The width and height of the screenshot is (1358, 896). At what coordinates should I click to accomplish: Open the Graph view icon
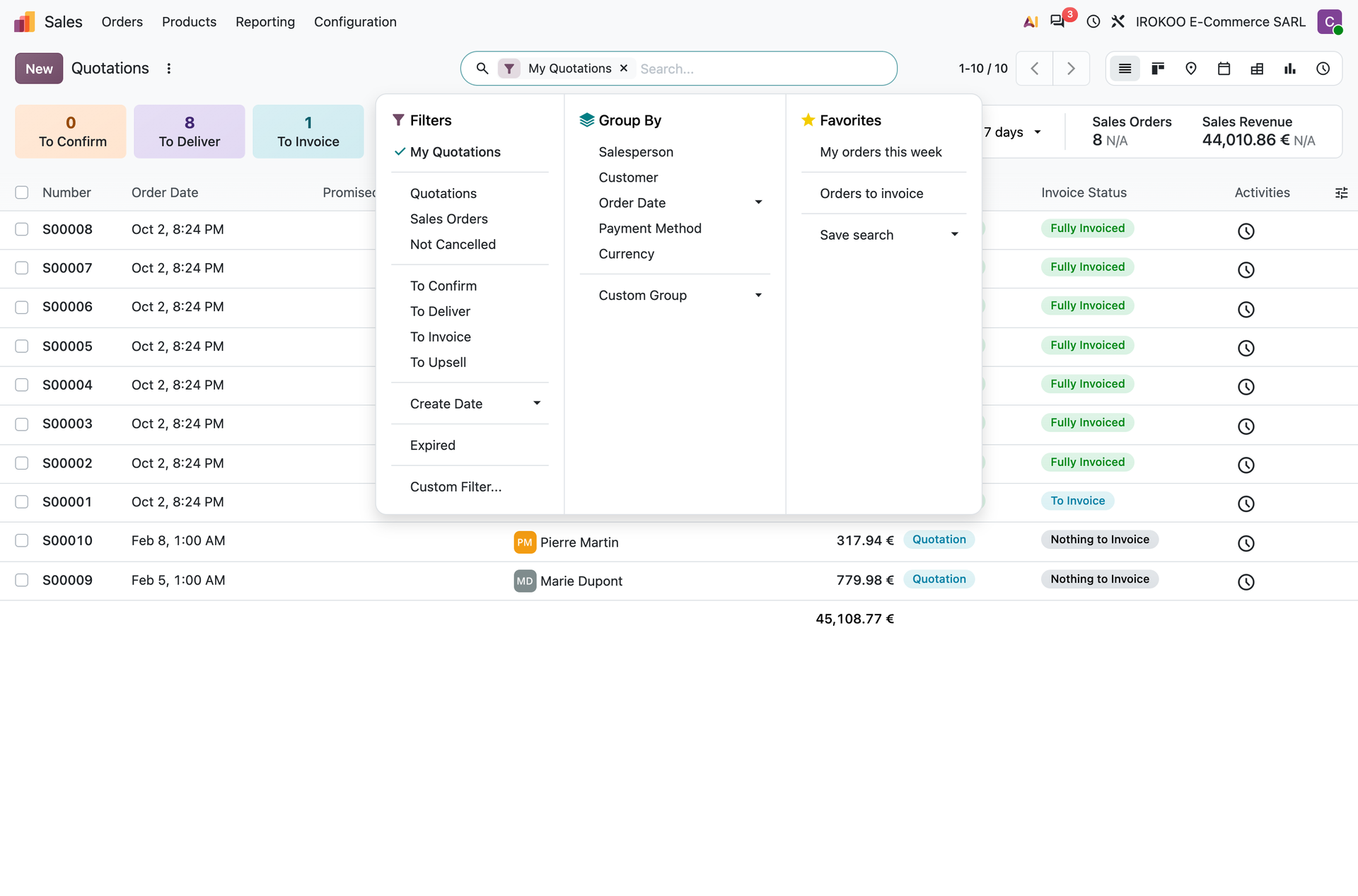click(1290, 69)
